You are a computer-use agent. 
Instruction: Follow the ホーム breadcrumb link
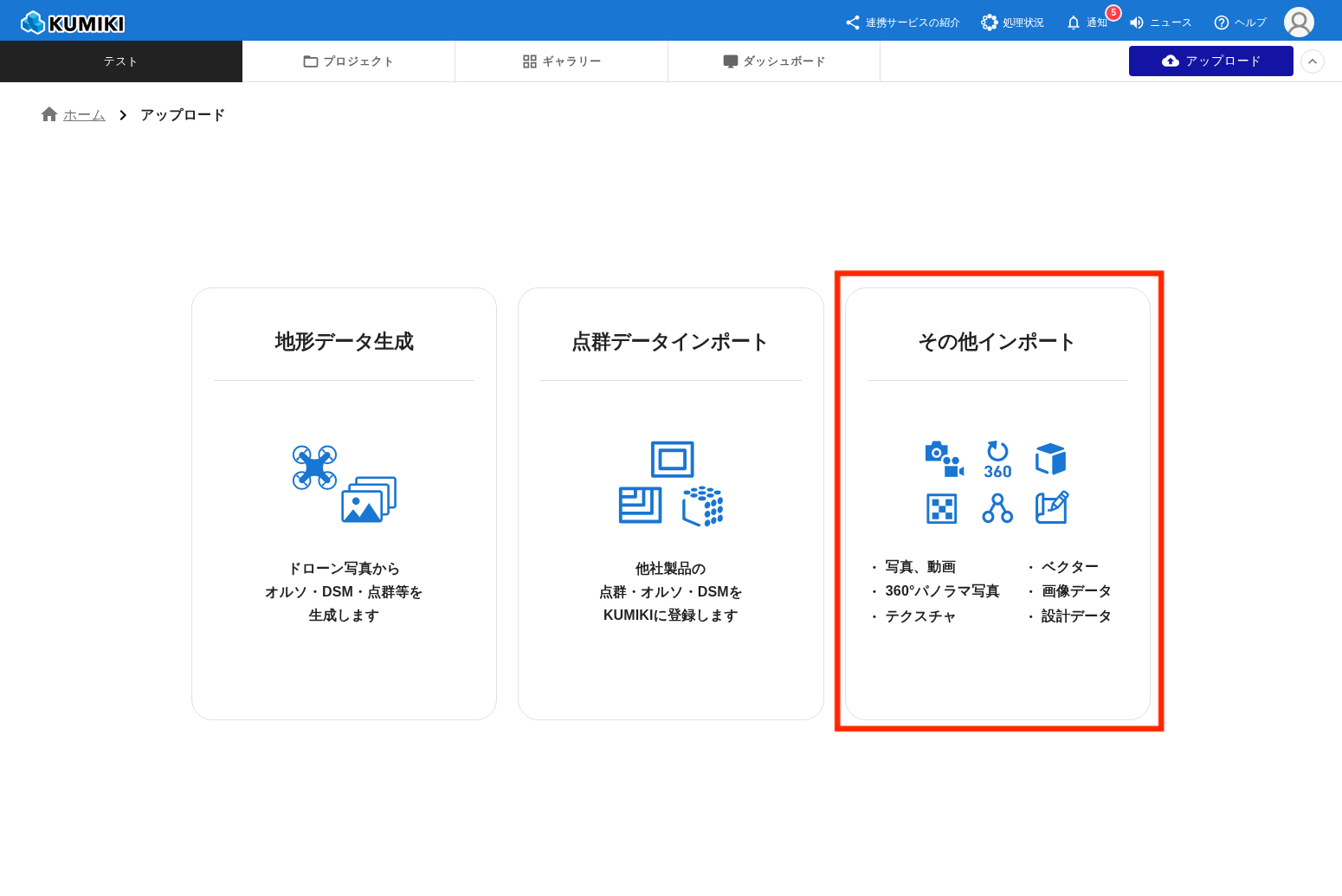[x=84, y=115]
